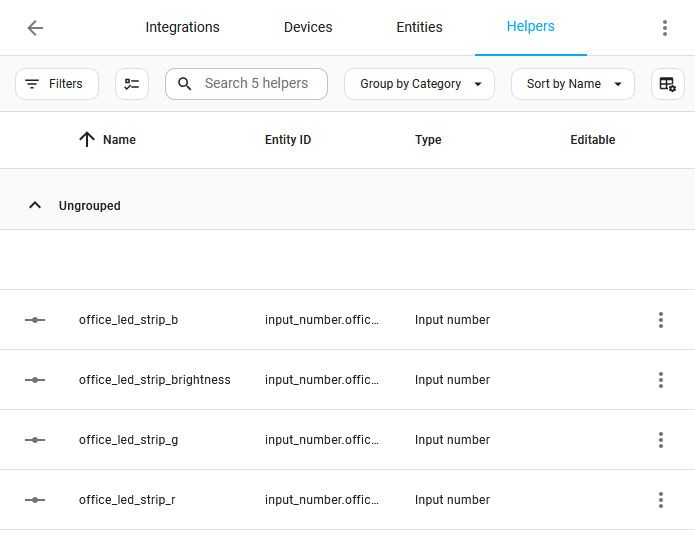Open the Filters panel
695x544 pixels.
57,84
